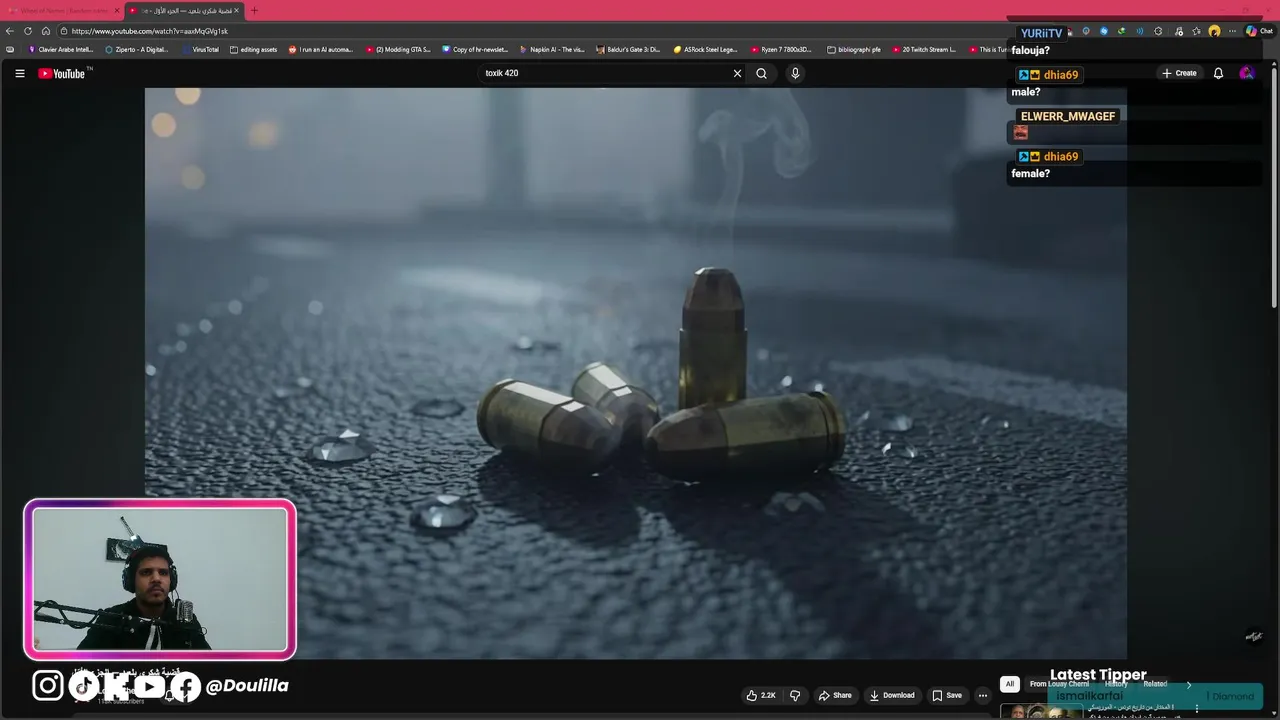Focus the YouTube search field with toxik 420
This screenshot has width=1280, height=720.
605,73
